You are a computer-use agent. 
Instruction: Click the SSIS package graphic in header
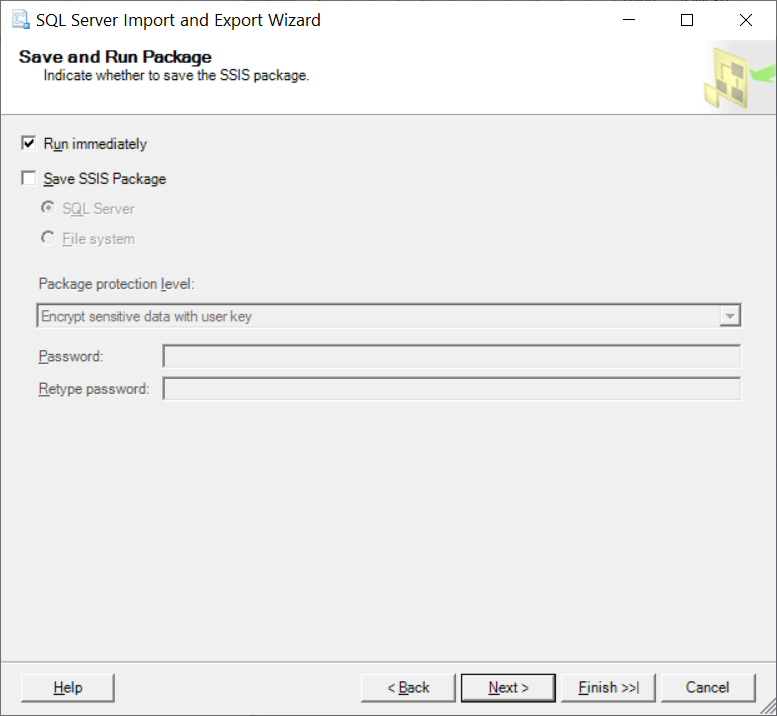739,77
